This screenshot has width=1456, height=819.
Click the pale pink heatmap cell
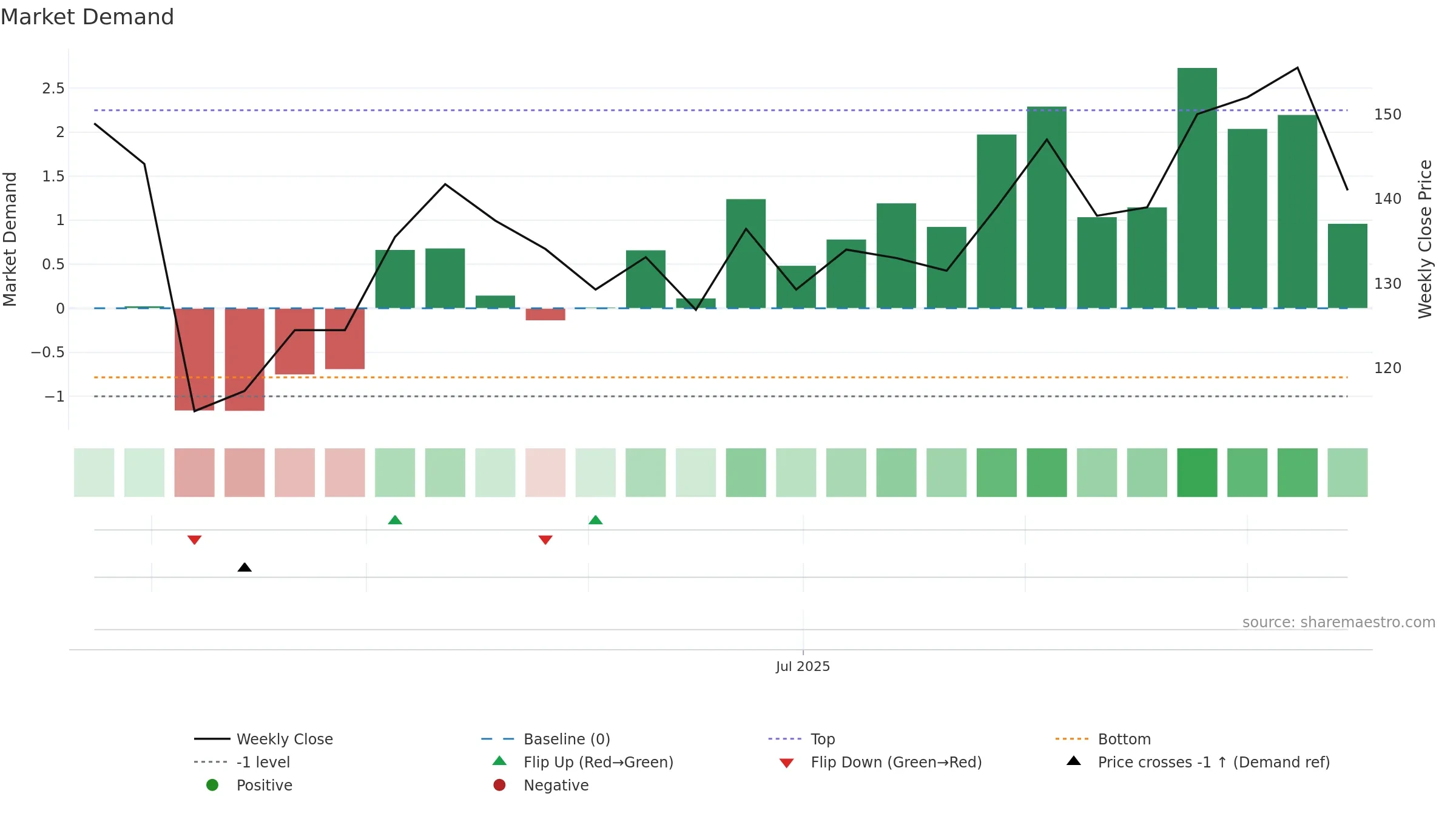545,473
